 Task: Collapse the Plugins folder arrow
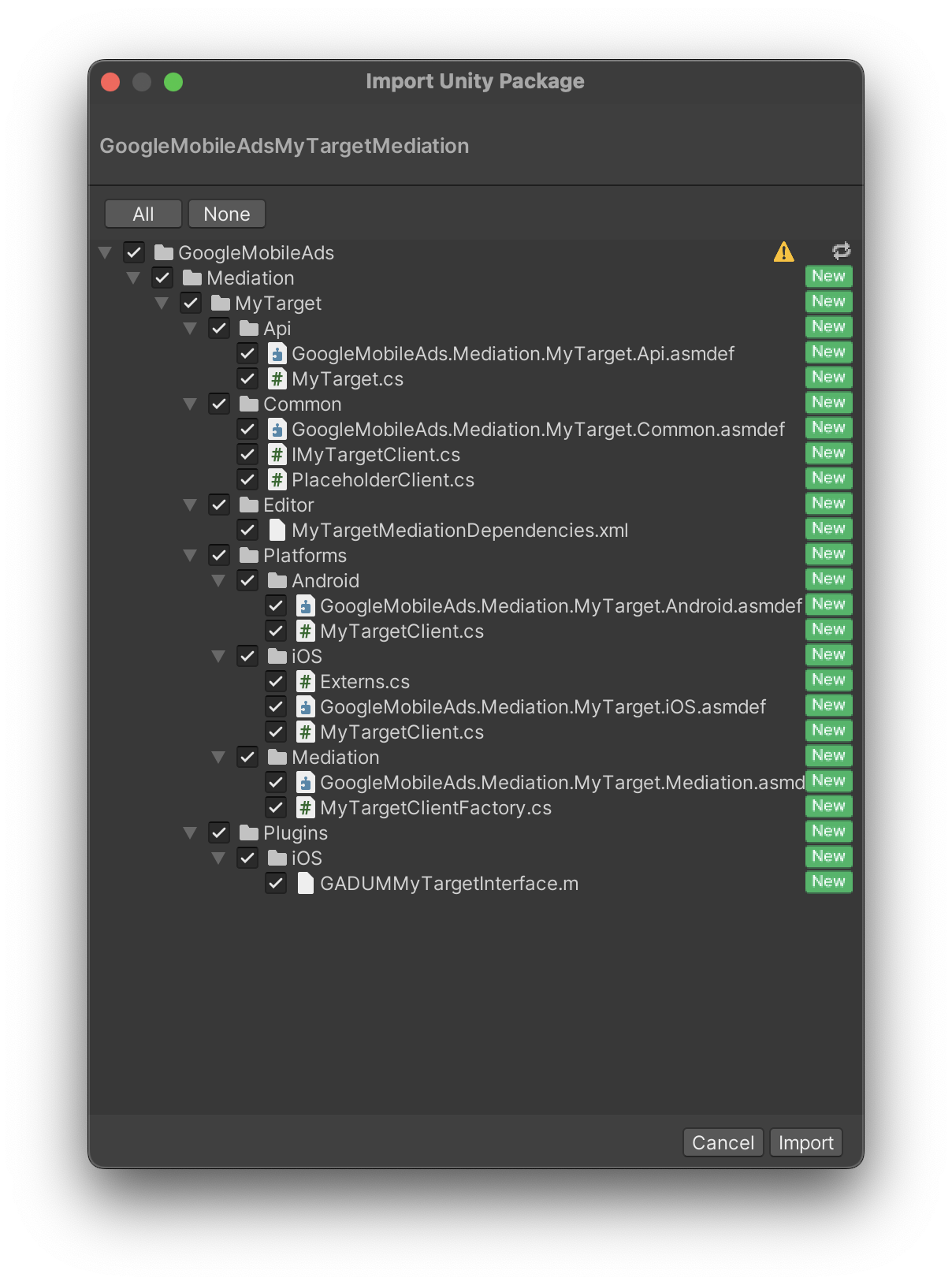[190, 833]
